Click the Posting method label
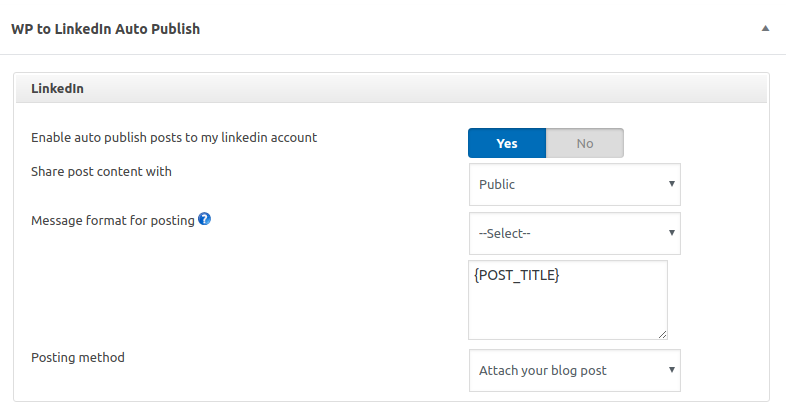Viewport: 786px width, 410px height. [78, 357]
